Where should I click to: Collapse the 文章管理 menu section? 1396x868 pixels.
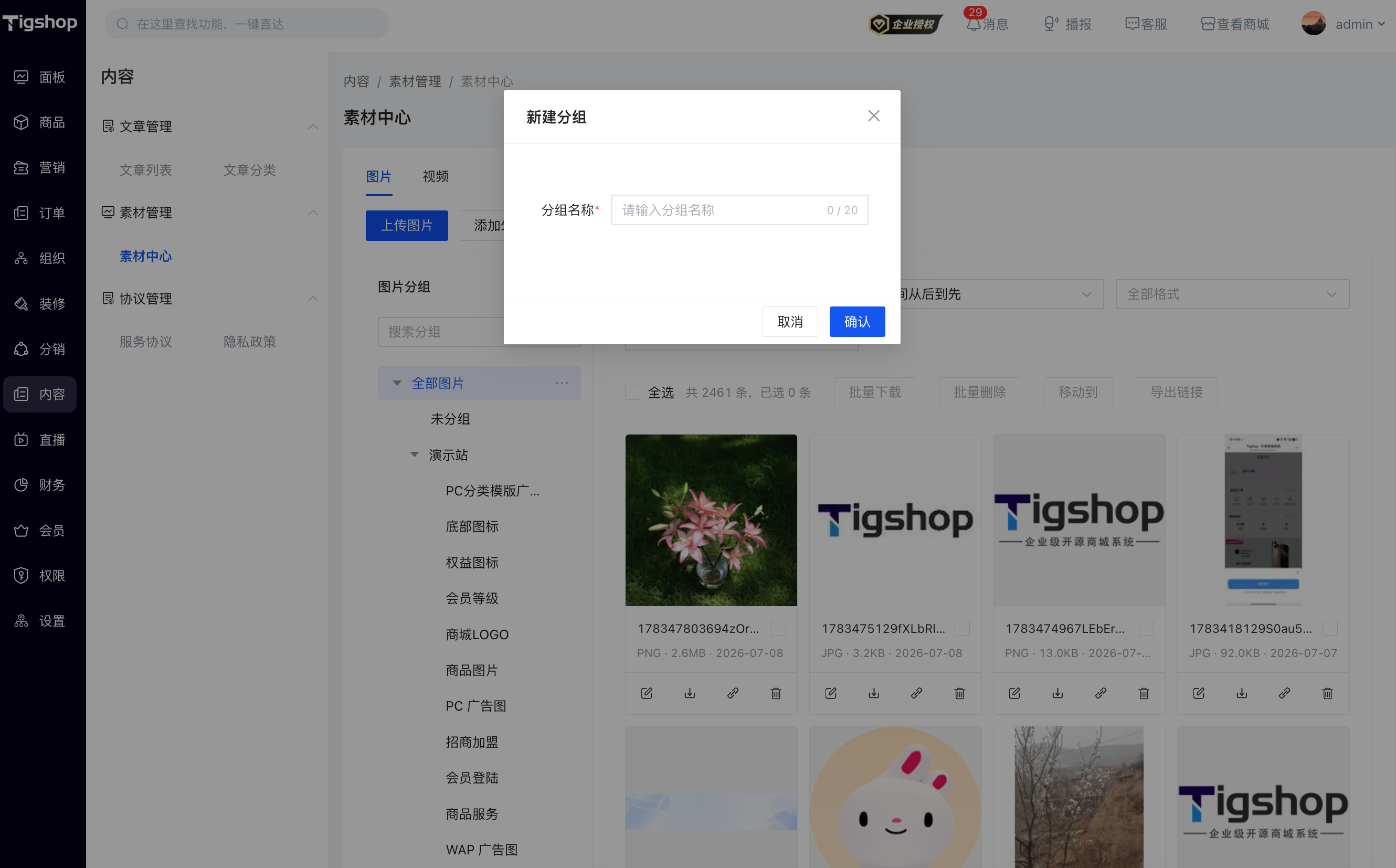[313, 126]
